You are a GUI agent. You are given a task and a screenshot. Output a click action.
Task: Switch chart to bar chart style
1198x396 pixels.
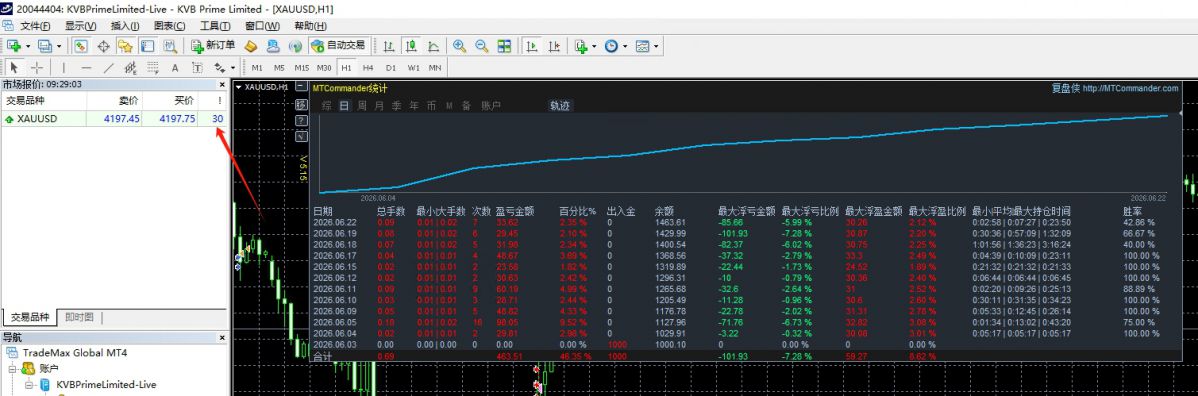tap(389, 46)
